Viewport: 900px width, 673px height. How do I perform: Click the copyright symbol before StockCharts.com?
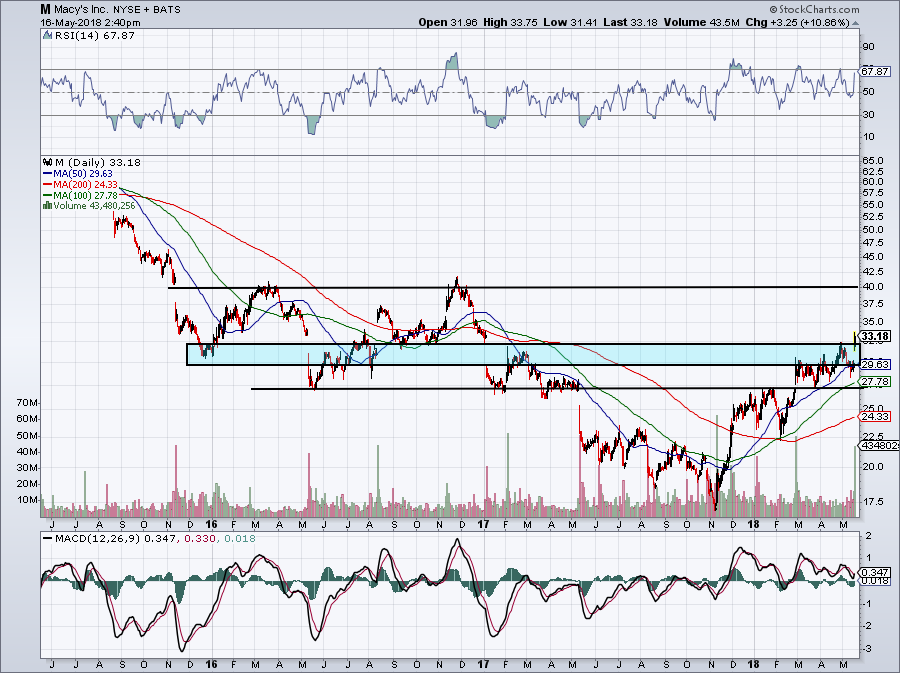[773, 9]
